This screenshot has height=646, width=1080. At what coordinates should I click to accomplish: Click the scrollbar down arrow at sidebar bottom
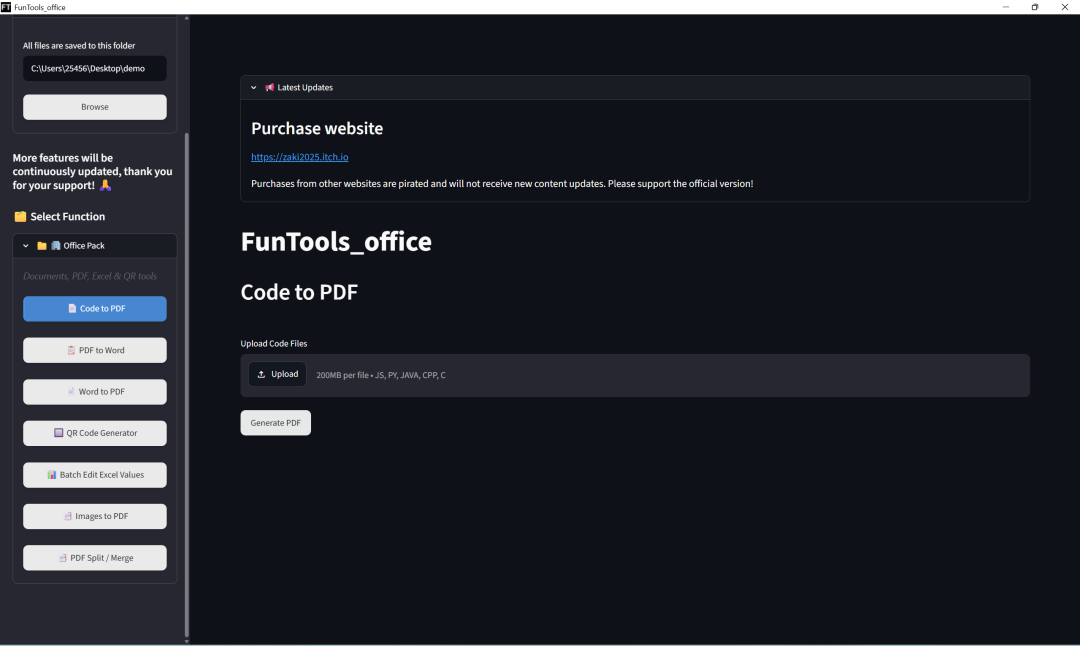[187, 641]
